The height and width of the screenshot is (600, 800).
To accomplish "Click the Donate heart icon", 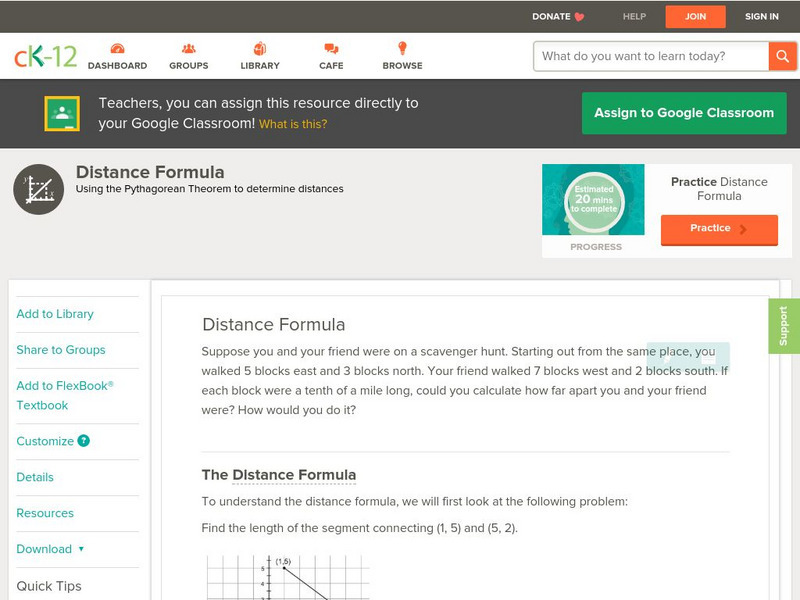I will [x=579, y=17].
